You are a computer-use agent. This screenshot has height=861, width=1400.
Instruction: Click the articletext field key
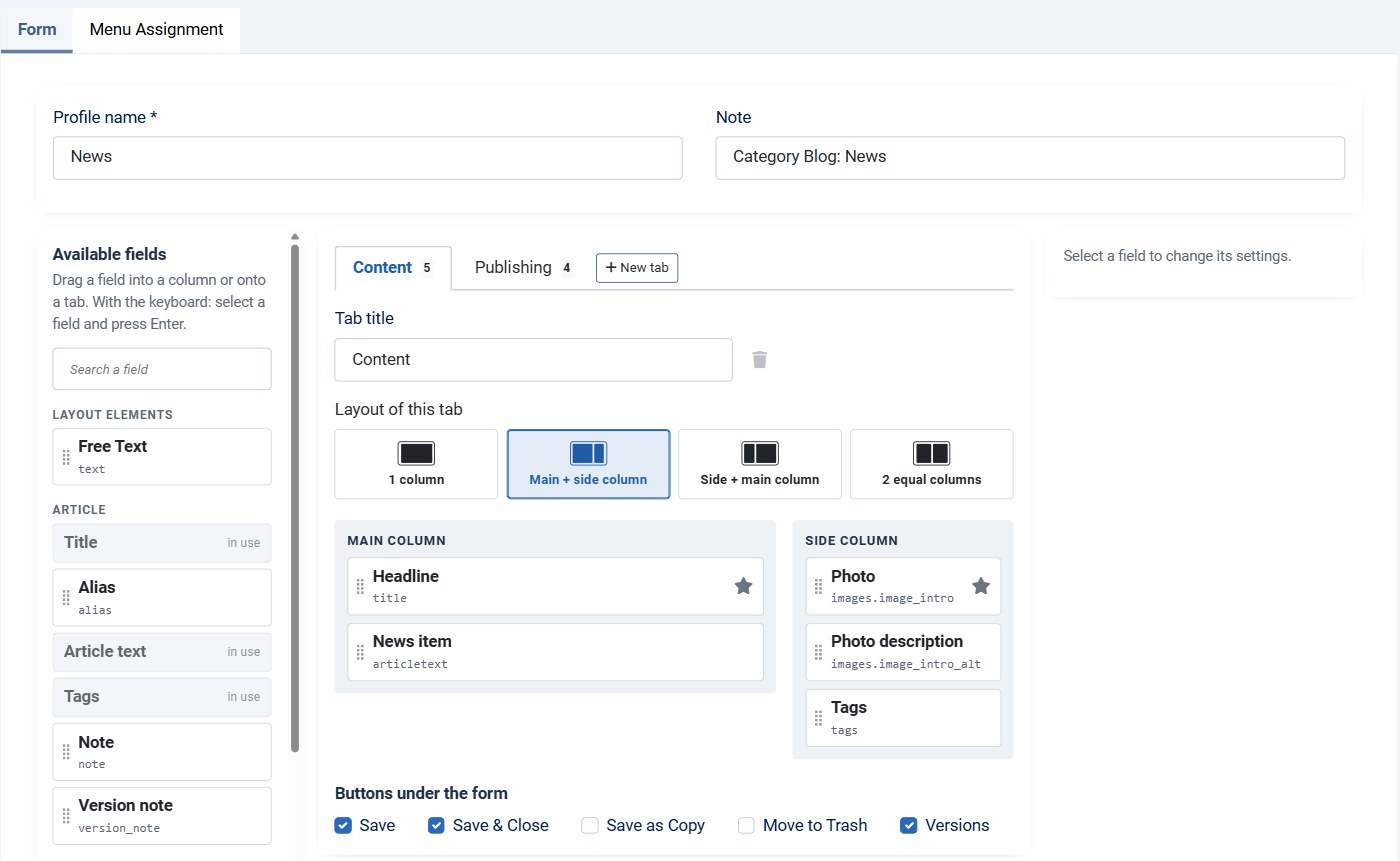[x=410, y=664]
